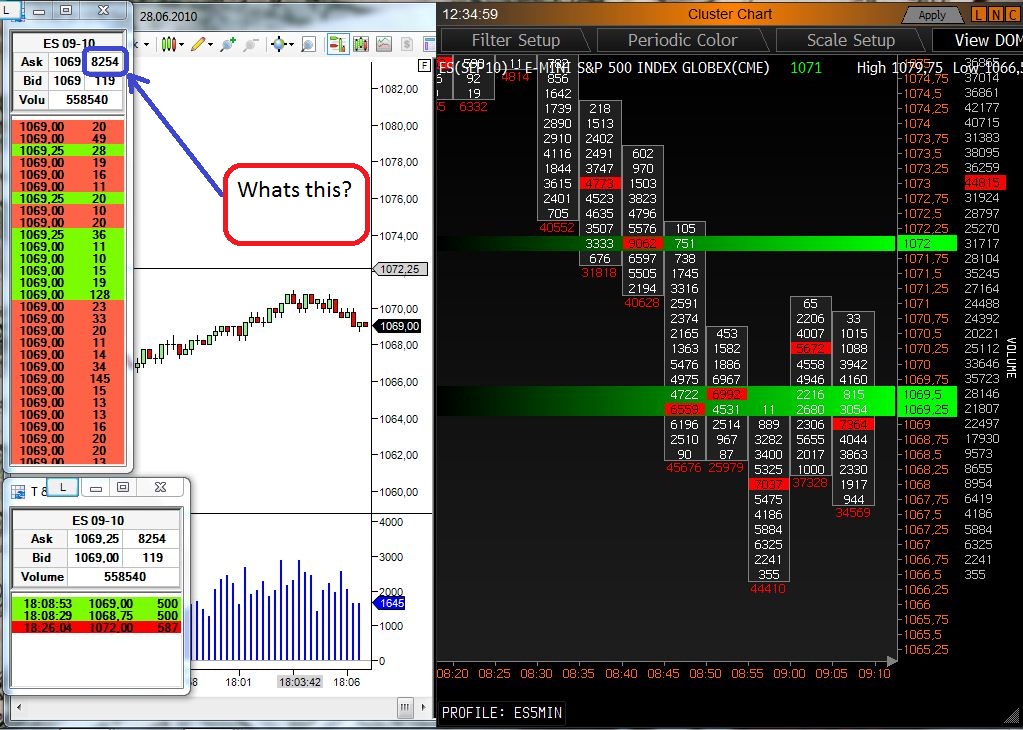Click the candlestick chart style icon
This screenshot has width=1023, height=730.
click(169, 45)
